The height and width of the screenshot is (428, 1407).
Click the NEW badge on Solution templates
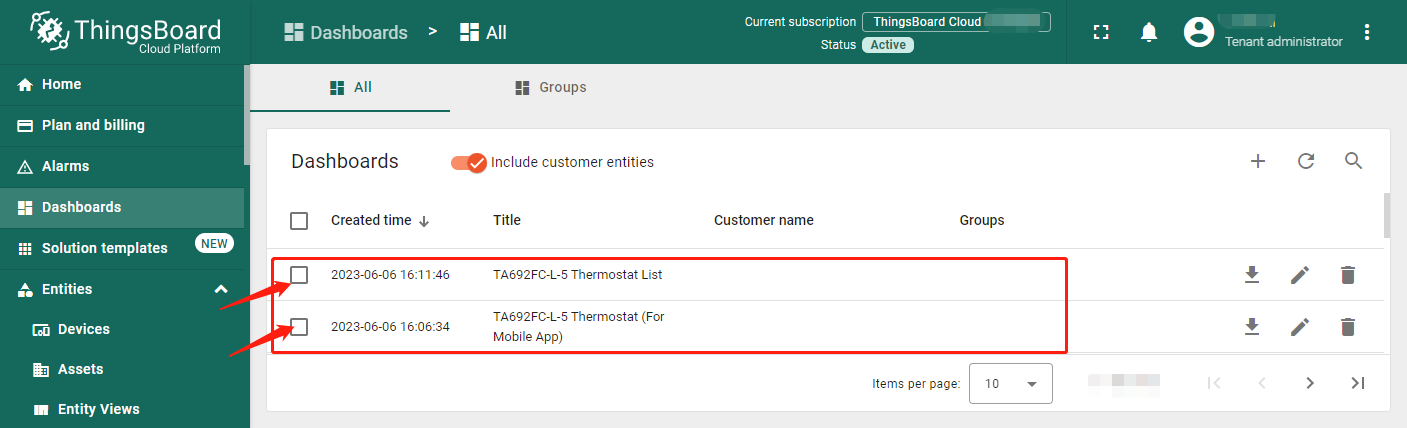pos(214,243)
